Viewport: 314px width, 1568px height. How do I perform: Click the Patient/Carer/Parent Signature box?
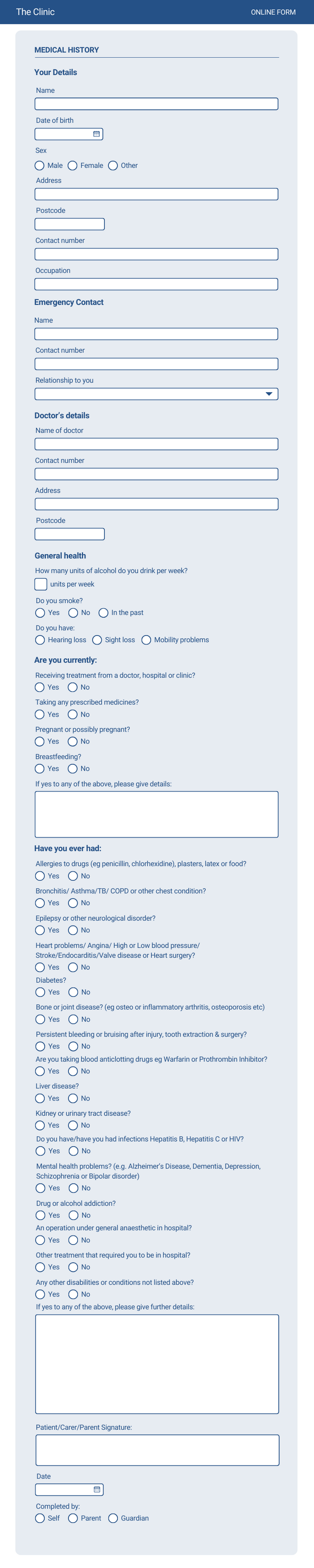(x=157, y=1450)
